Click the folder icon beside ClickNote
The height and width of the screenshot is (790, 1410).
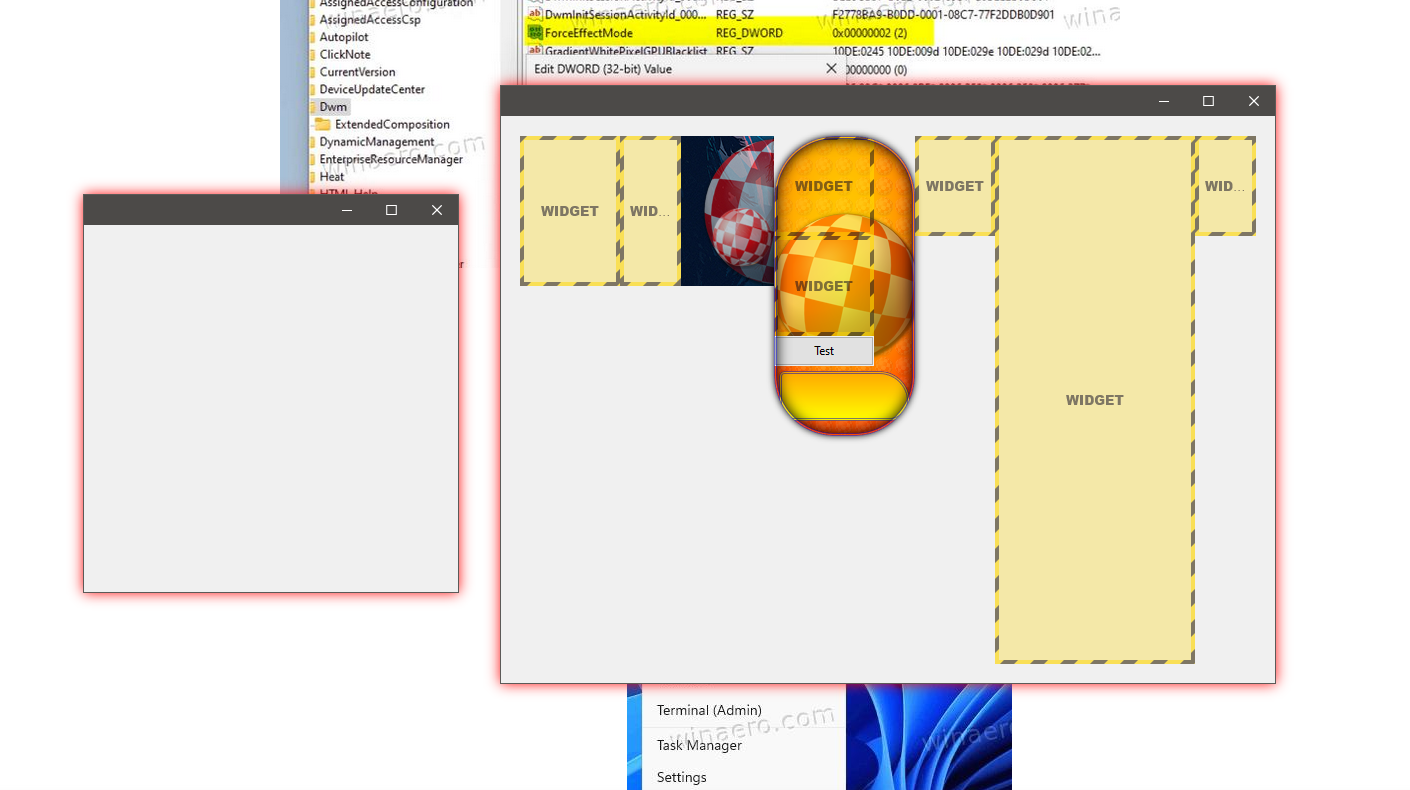313,55
